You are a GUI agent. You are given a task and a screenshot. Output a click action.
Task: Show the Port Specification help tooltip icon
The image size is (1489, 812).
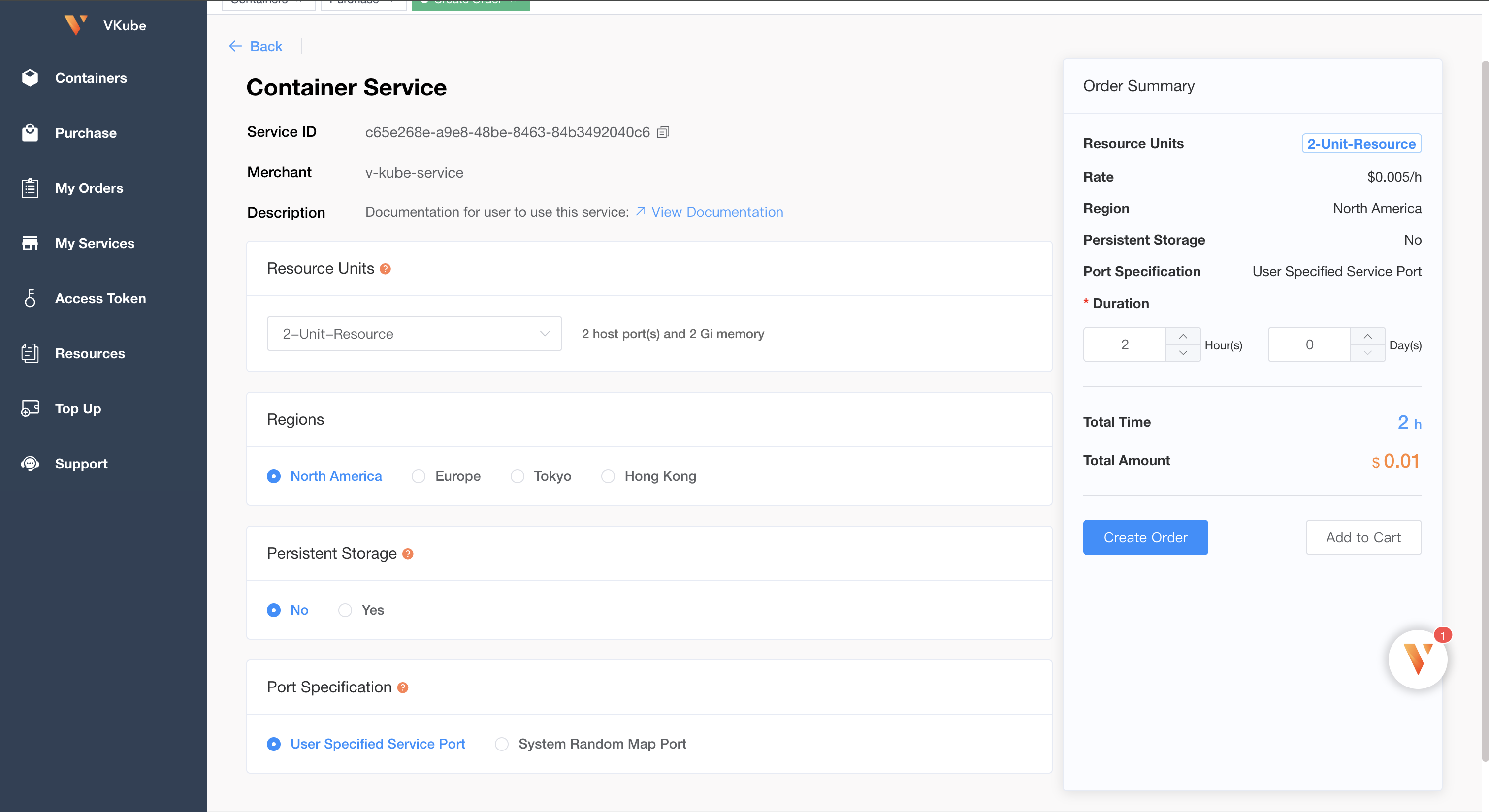403,687
